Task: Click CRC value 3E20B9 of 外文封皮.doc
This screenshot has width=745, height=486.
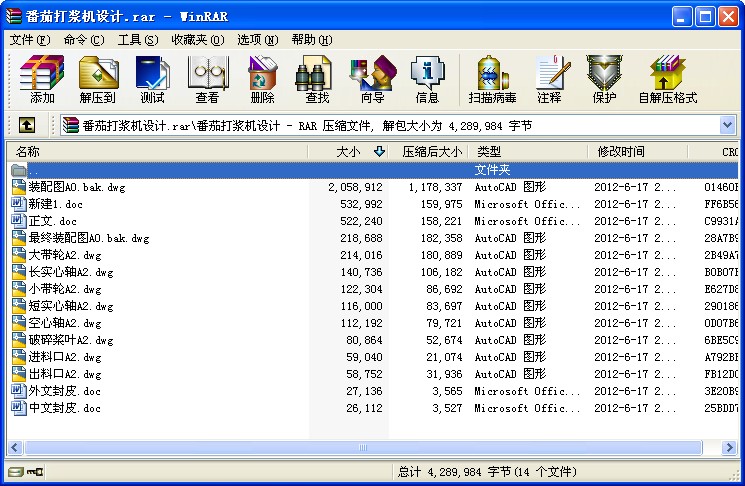Action: click(721, 391)
